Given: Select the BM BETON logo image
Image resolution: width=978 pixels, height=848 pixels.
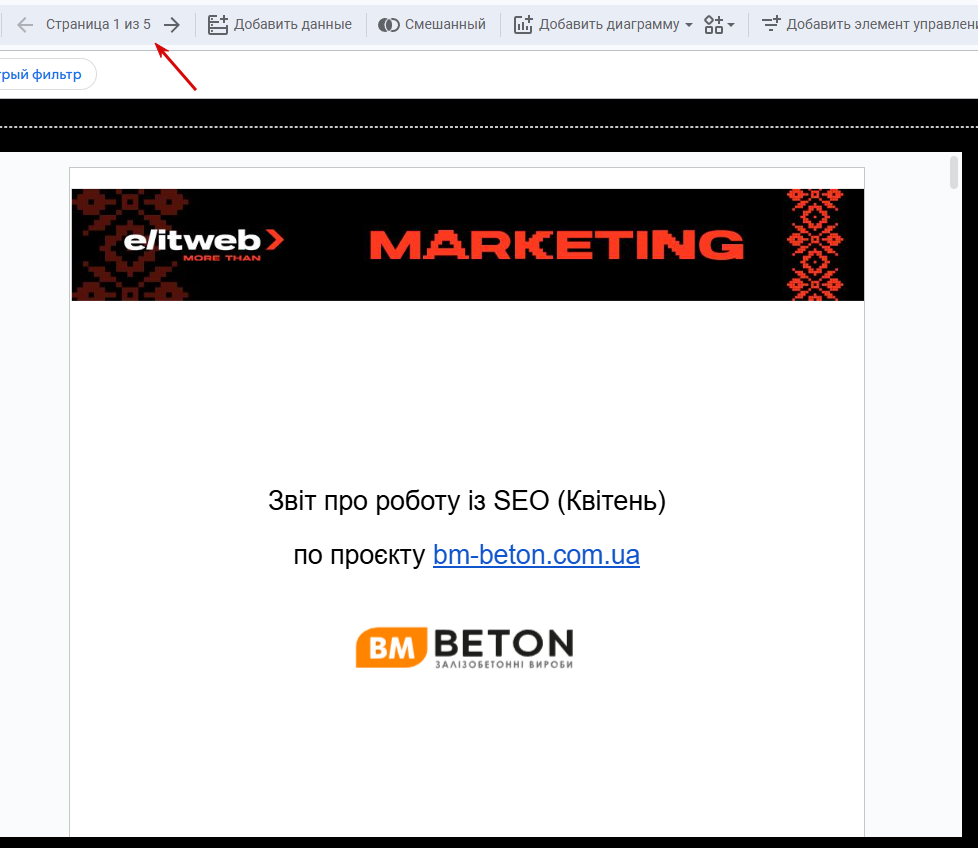Looking at the screenshot, I should [465, 648].
